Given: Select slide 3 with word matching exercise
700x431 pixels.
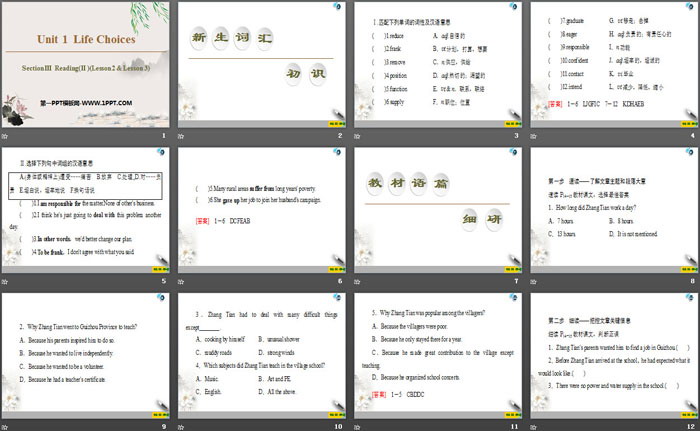Looking at the screenshot, I should (x=438, y=65).
